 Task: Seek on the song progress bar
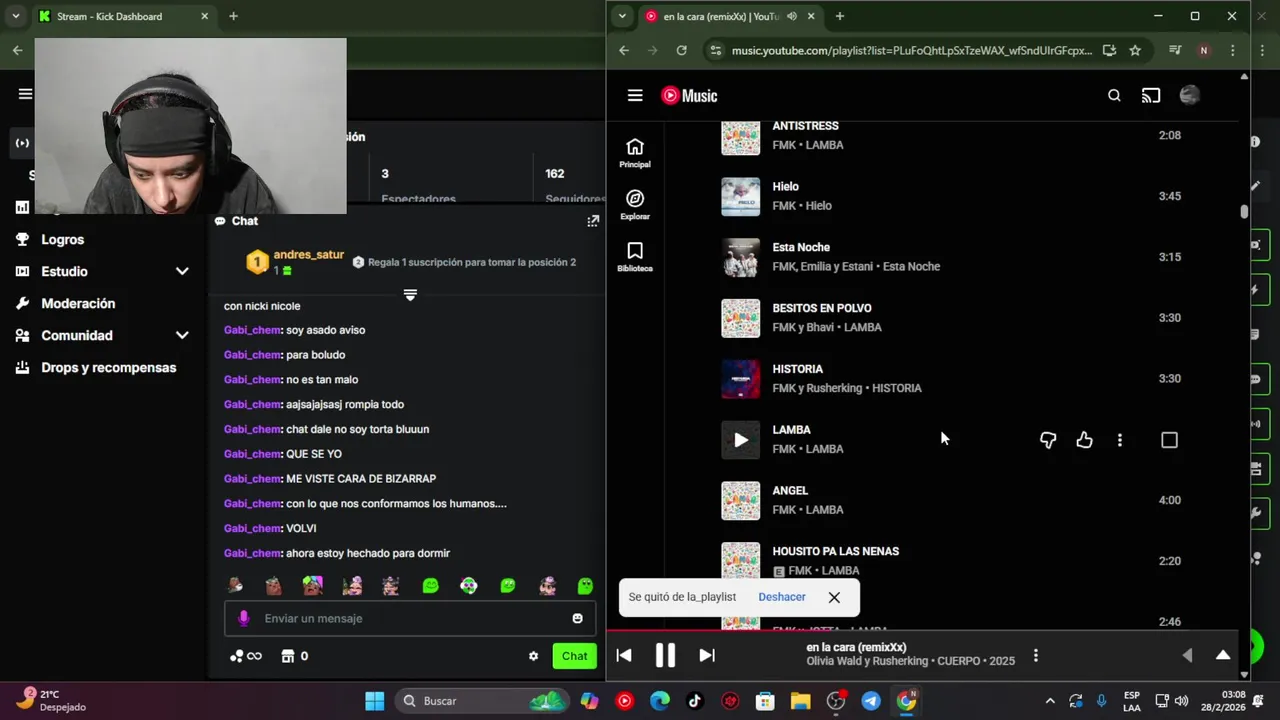tap(923, 631)
